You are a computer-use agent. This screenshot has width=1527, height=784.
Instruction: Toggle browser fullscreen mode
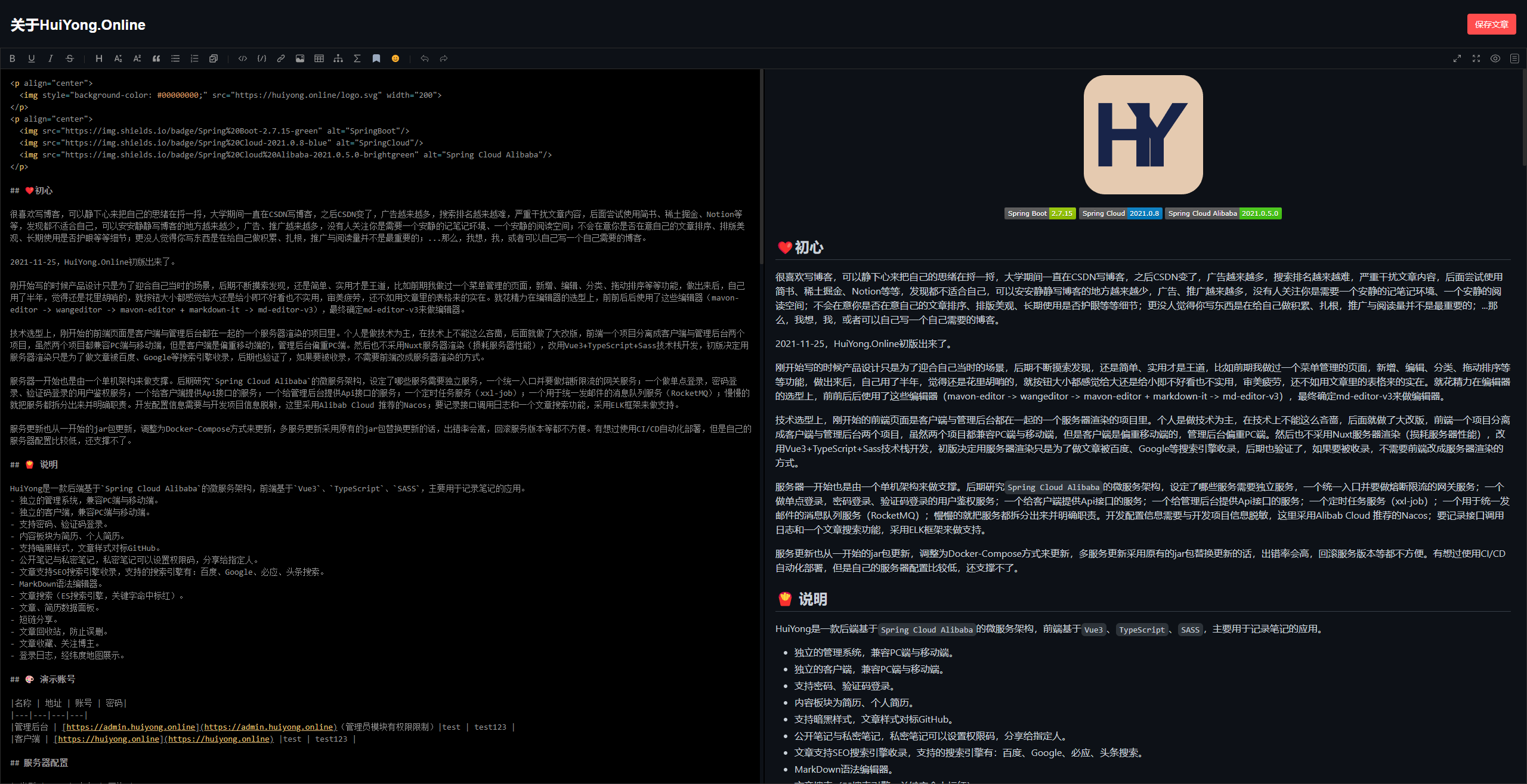1457,58
